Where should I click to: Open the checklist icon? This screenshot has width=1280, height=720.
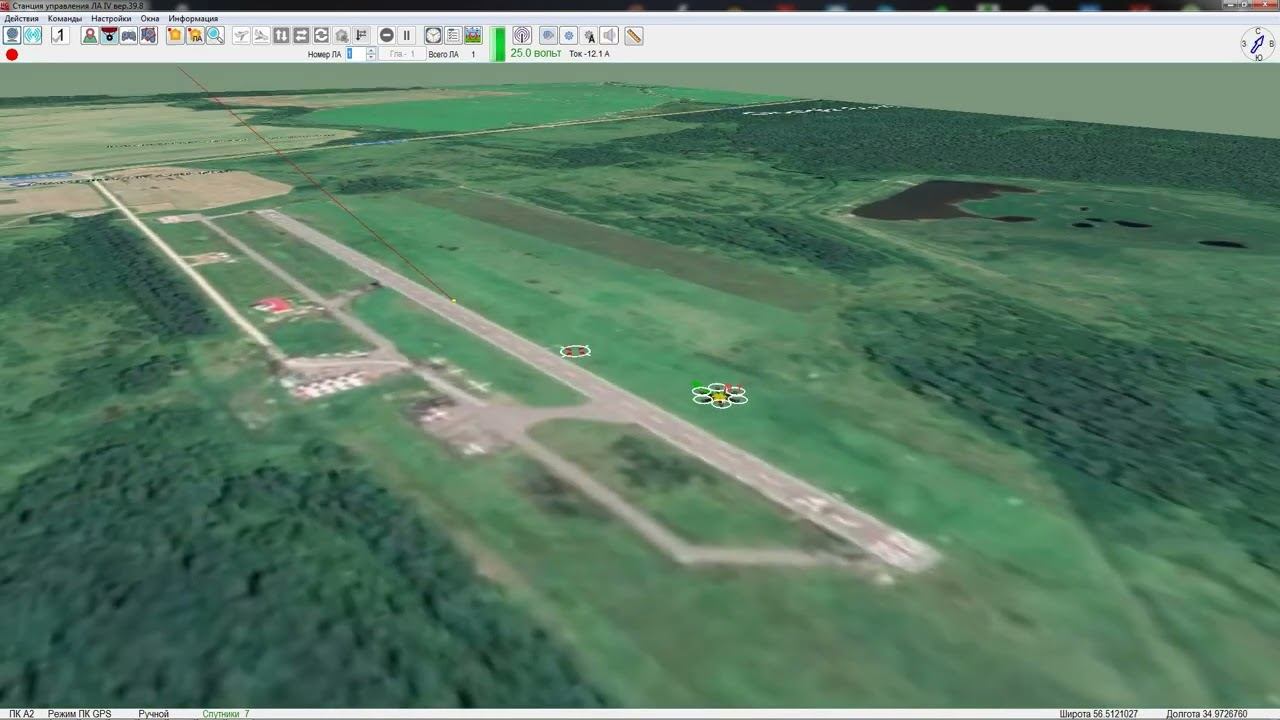coord(453,36)
